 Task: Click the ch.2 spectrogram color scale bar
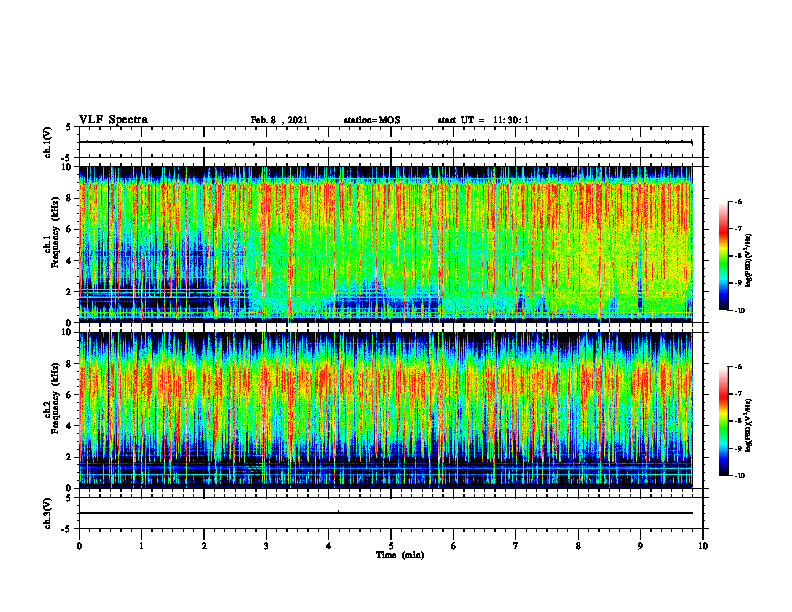[x=723, y=421]
